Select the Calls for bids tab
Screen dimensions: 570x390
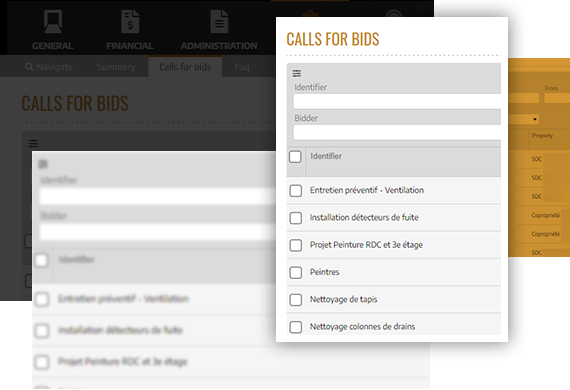tap(185, 67)
